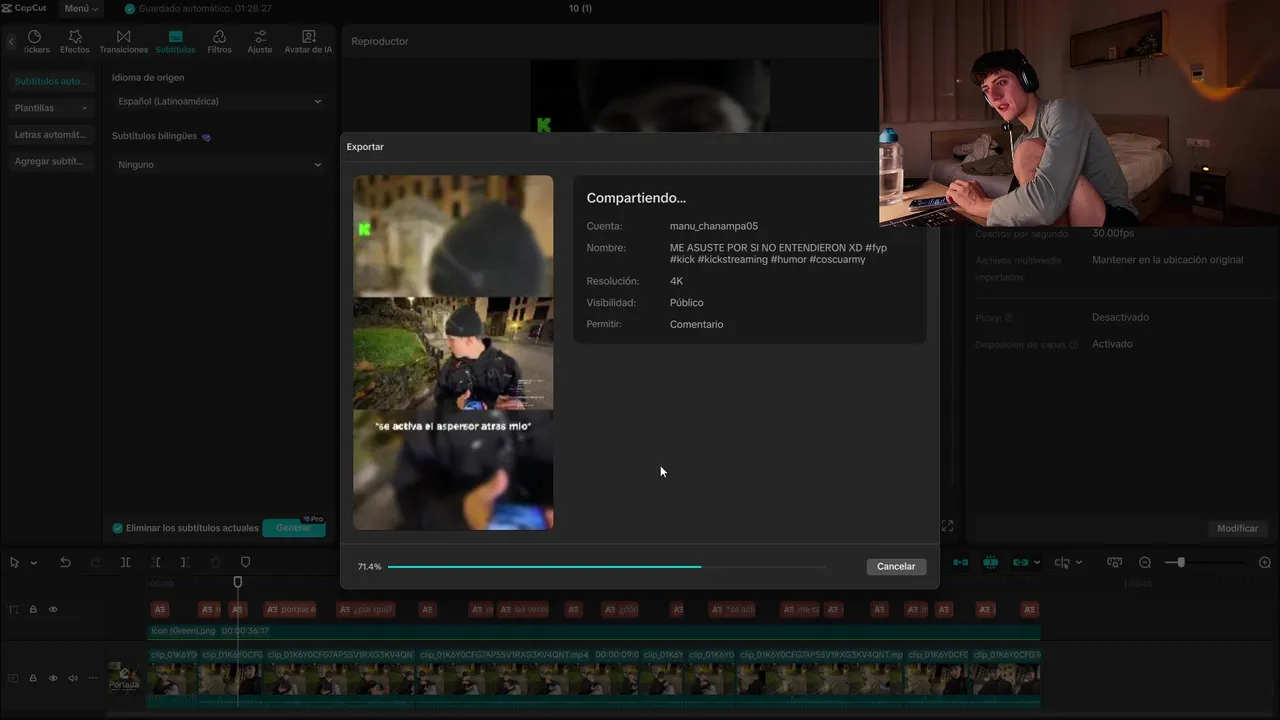Toggle the linkage icon
This screenshot has width=1280, height=720.
pyautogui.click(x=1021, y=563)
